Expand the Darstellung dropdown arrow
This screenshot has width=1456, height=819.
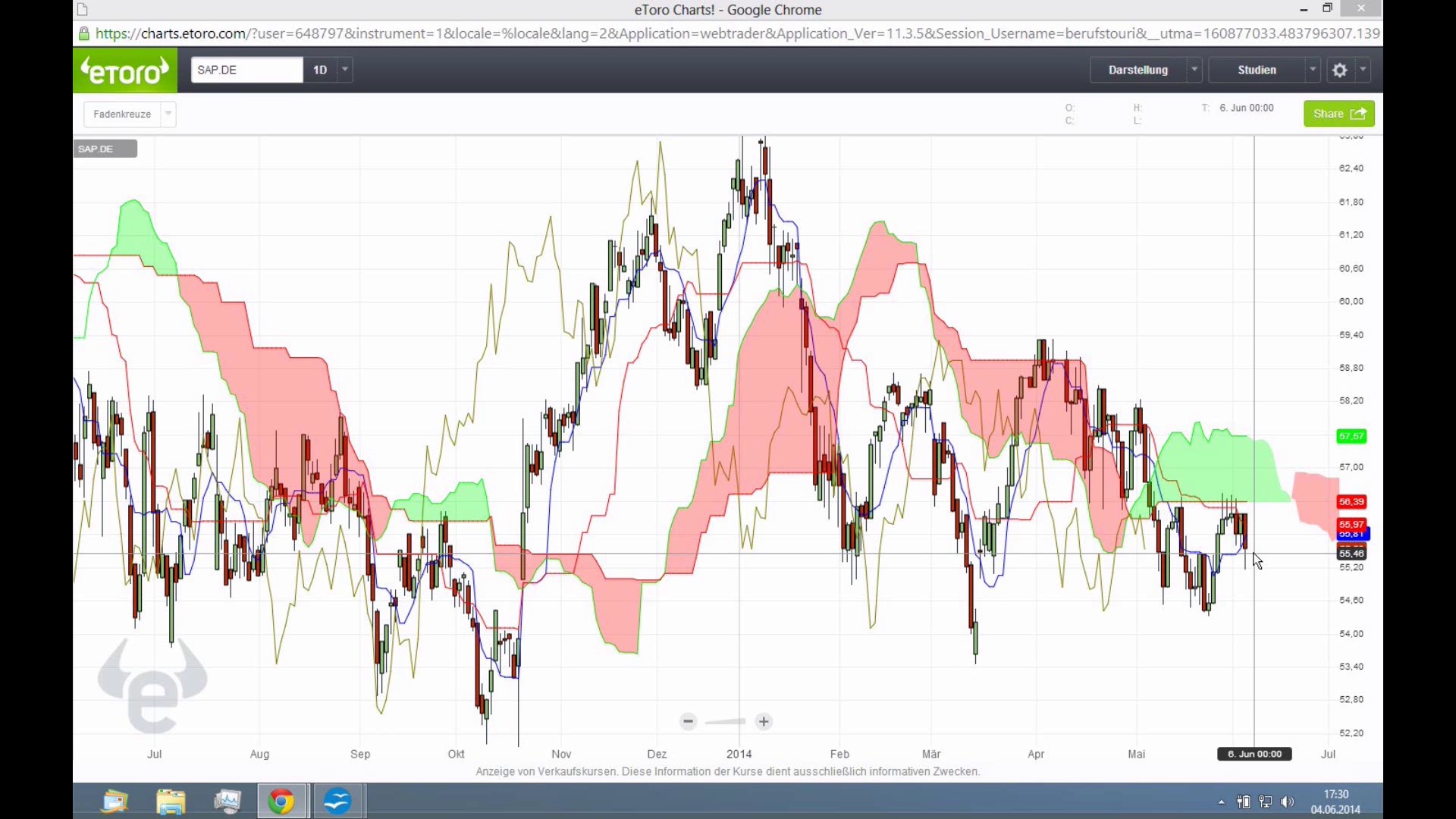(x=1194, y=70)
